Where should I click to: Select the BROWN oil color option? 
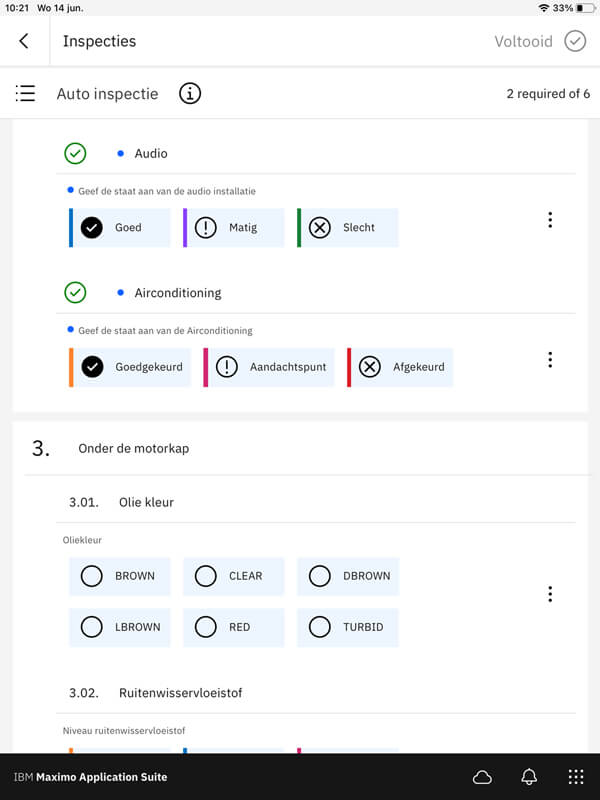(x=120, y=576)
